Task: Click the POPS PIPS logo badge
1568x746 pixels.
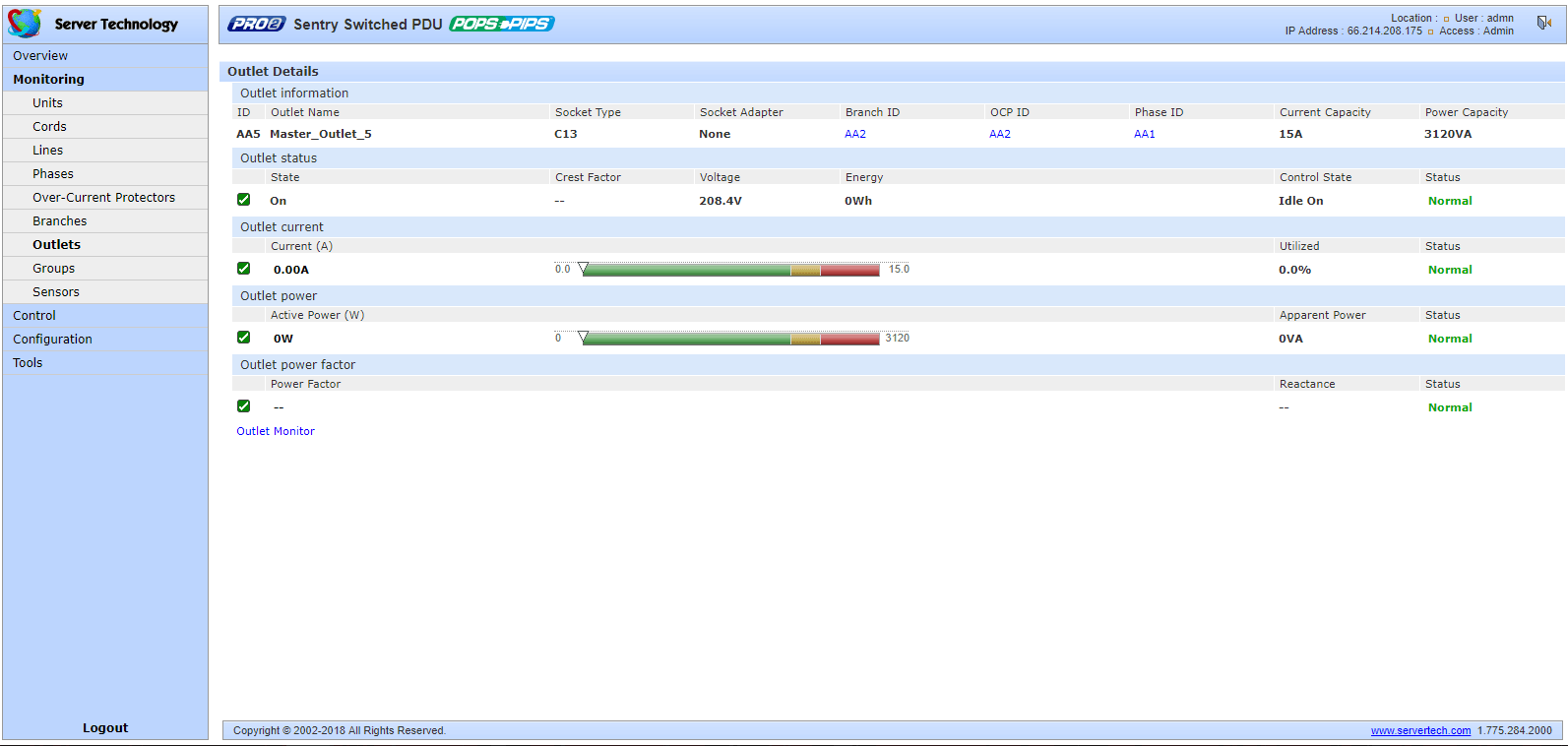Action: tap(502, 24)
